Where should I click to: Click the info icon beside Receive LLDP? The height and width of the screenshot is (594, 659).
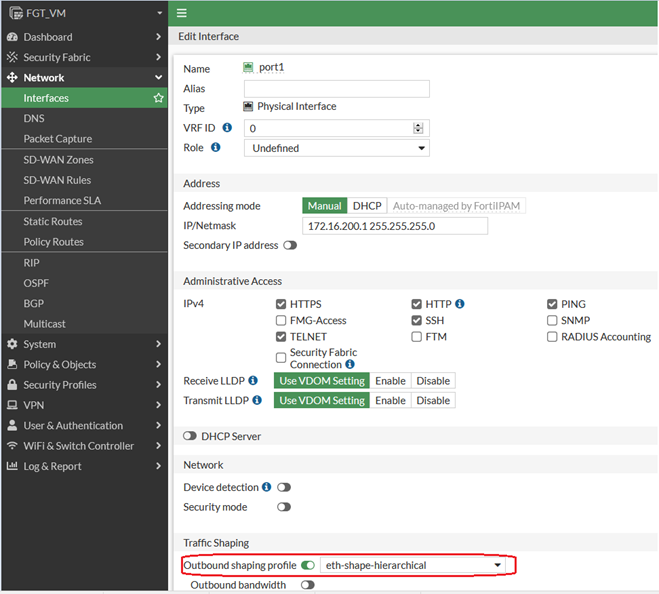point(254,381)
